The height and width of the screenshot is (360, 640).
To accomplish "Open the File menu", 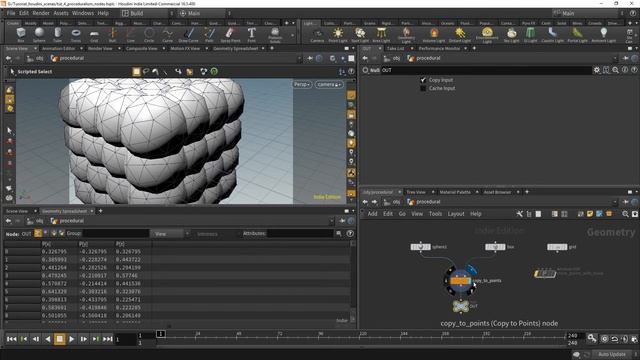I will click(11, 13).
